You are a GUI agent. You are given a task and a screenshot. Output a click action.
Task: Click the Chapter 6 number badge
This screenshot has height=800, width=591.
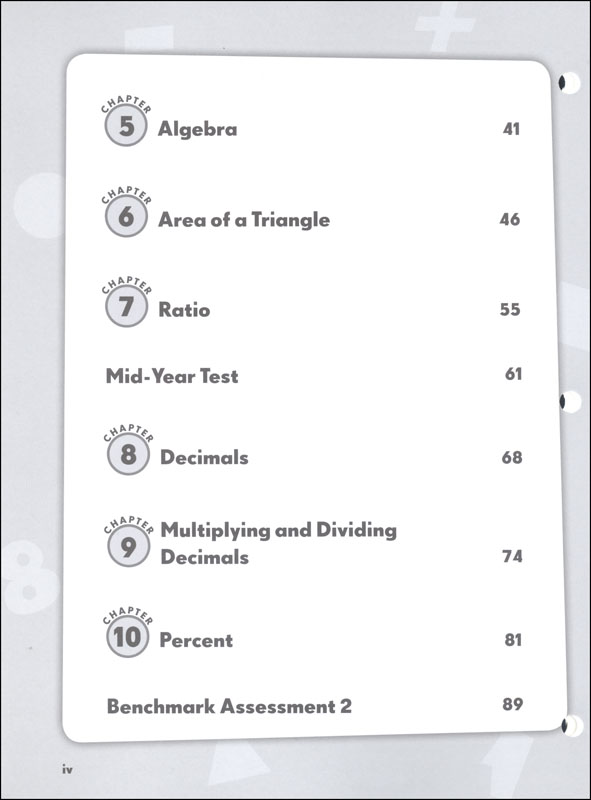point(127,216)
